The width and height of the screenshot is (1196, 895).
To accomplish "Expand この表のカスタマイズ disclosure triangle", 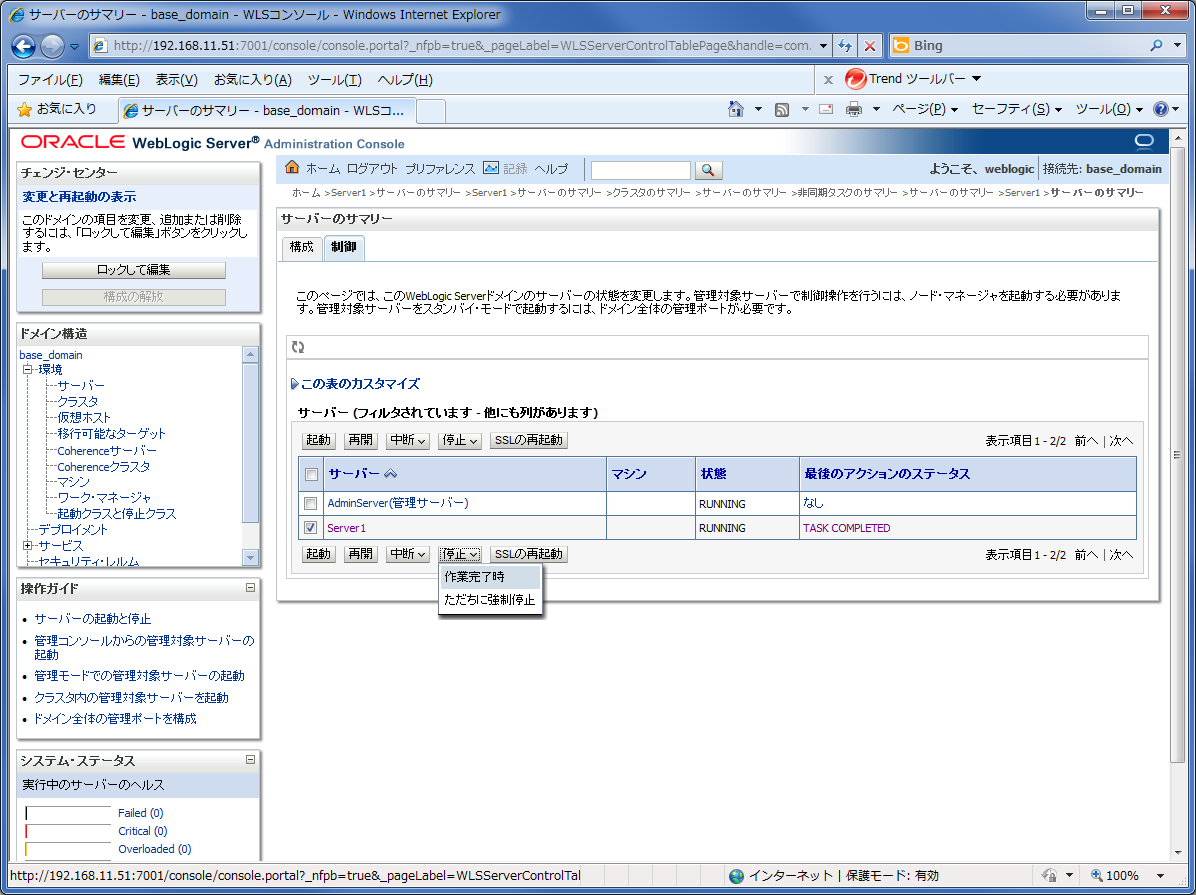I will pos(294,384).
